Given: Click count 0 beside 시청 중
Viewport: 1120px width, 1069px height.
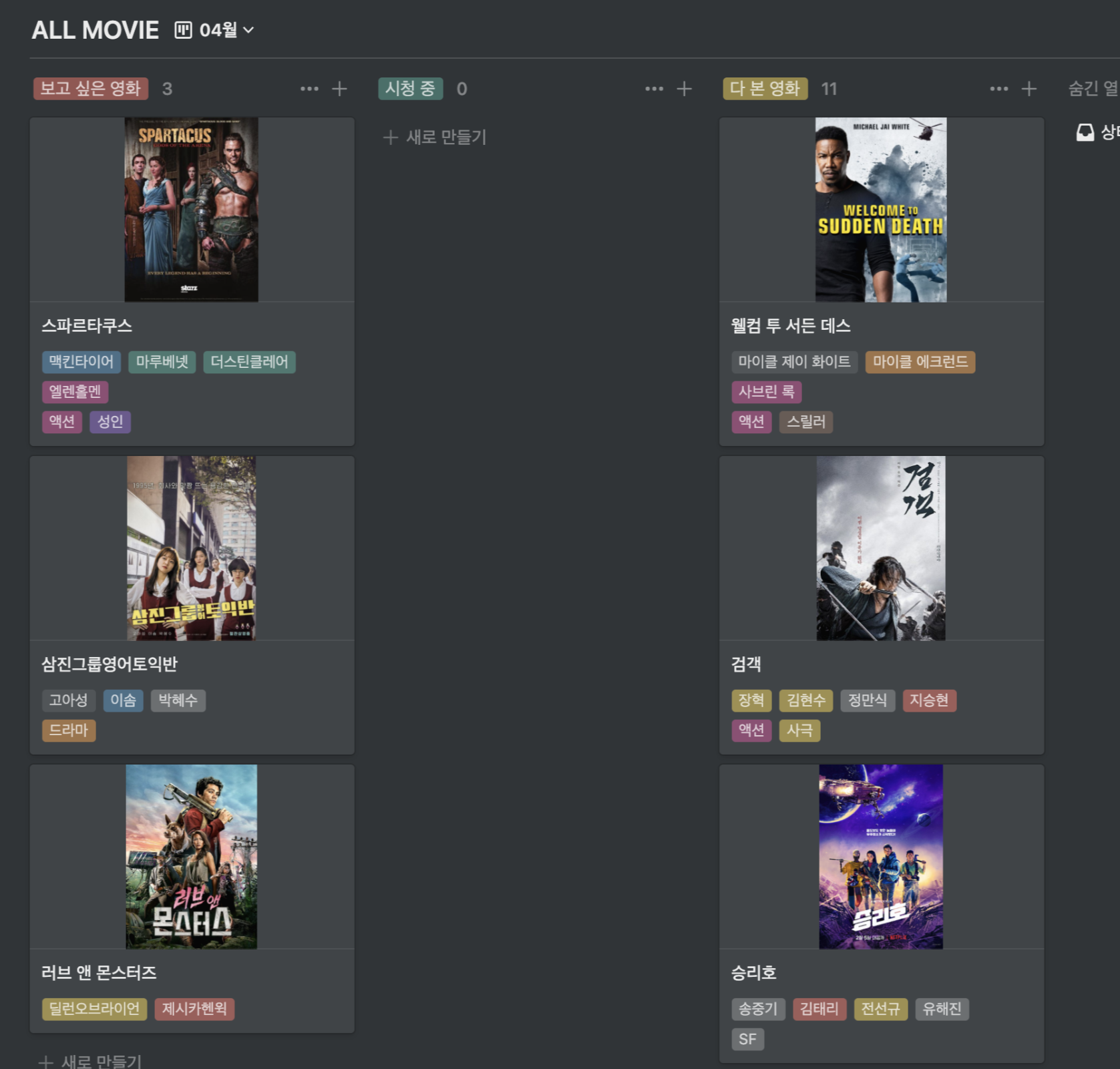Looking at the screenshot, I should tap(461, 89).
